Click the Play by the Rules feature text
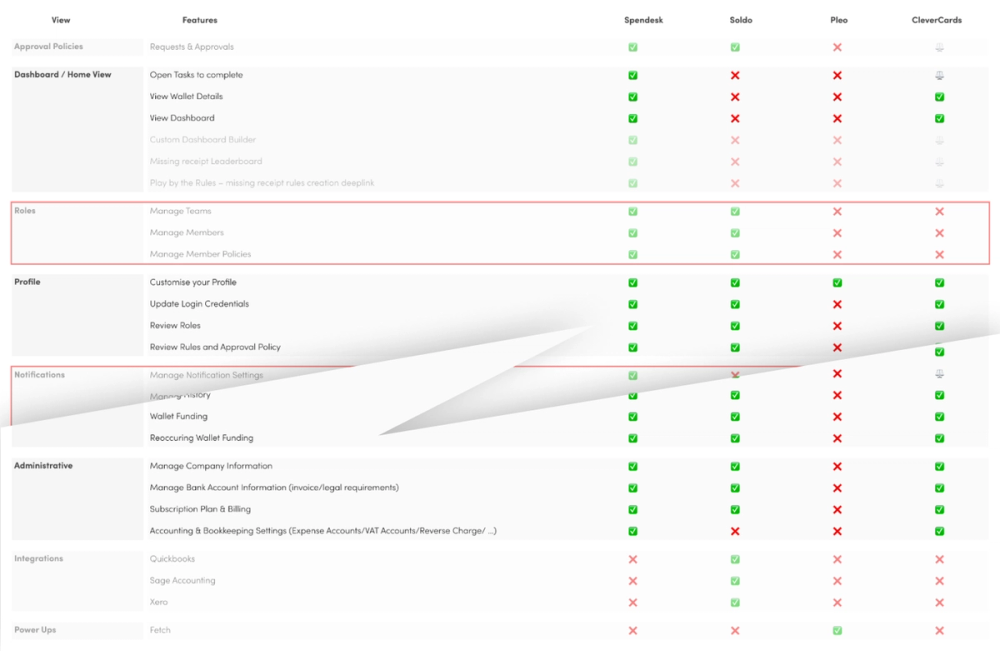 [x=262, y=183]
